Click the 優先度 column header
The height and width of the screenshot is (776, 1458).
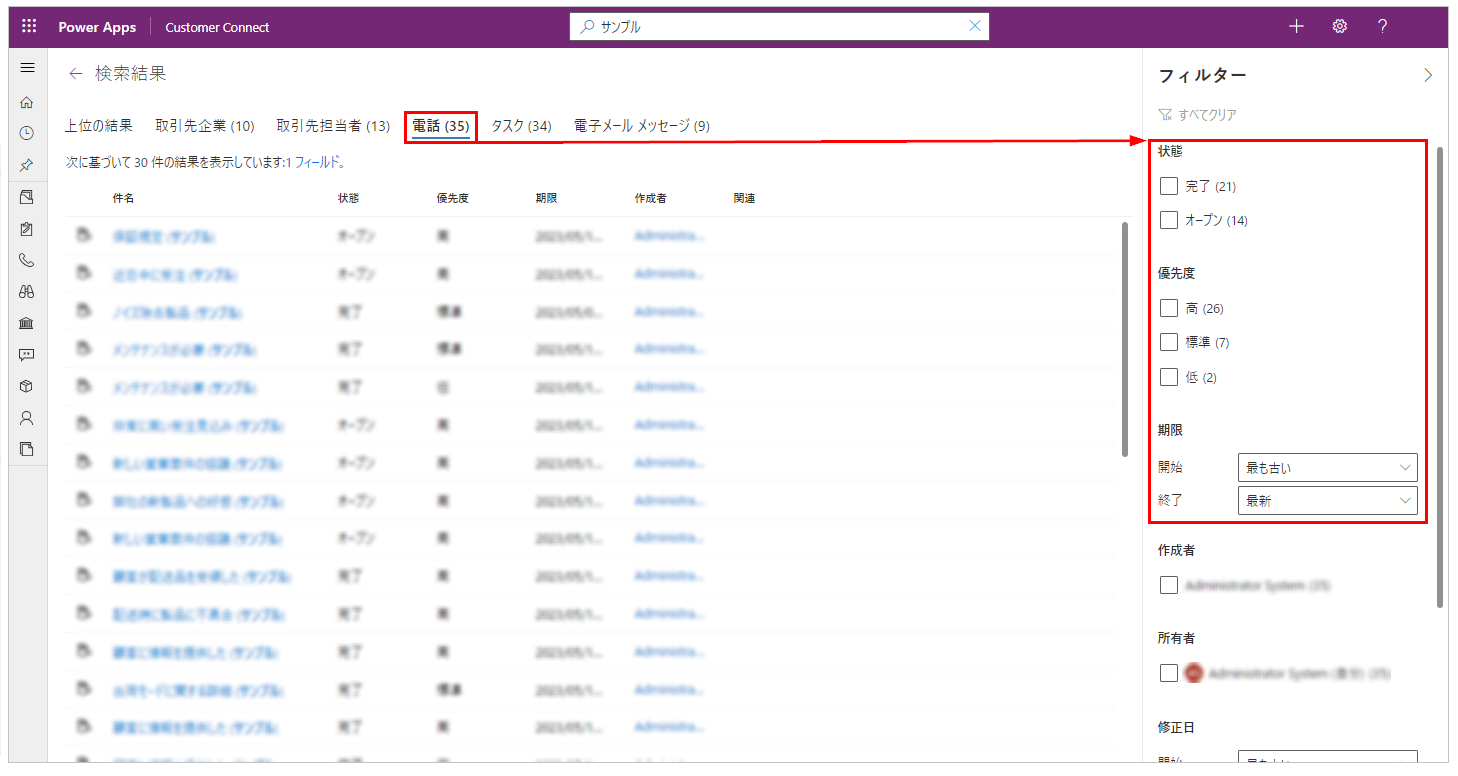tap(452, 198)
